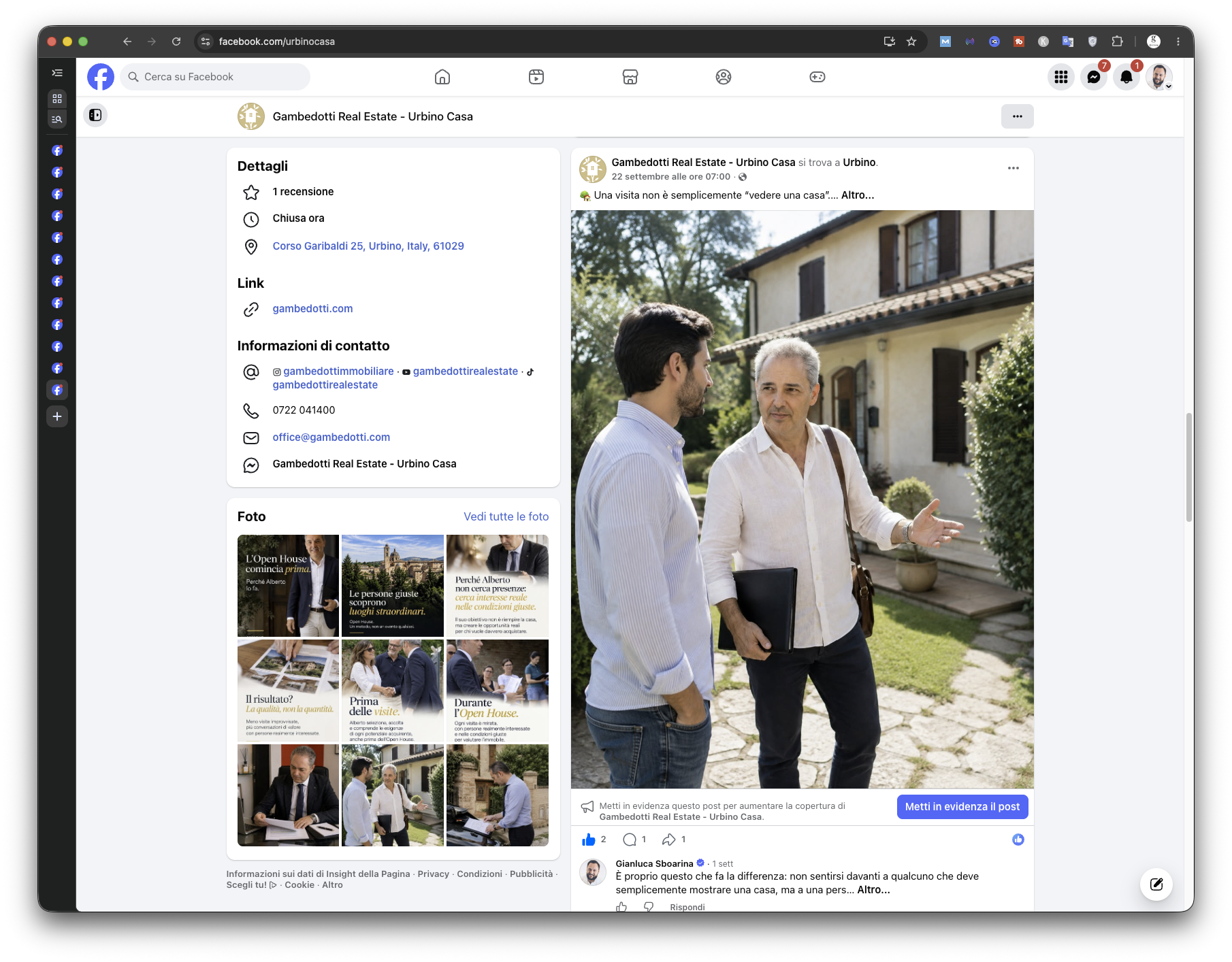Open the gambedotti.com link
Image resolution: width=1232 pixels, height=962 pixels.
tap(313, 309)
